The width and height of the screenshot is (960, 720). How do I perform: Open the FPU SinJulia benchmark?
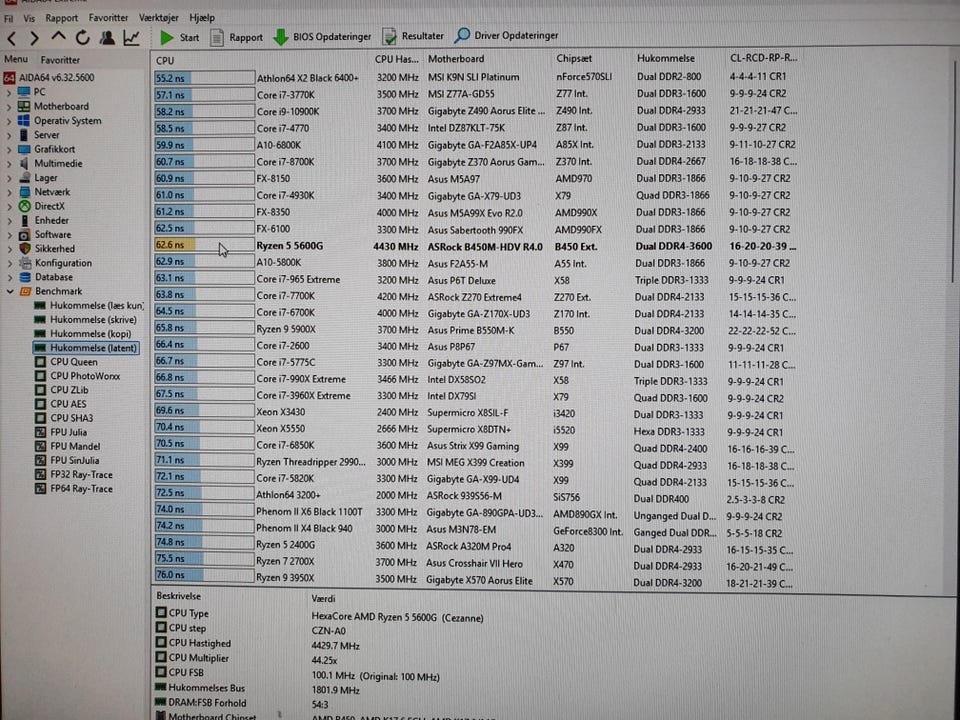[x=67, y=460]
